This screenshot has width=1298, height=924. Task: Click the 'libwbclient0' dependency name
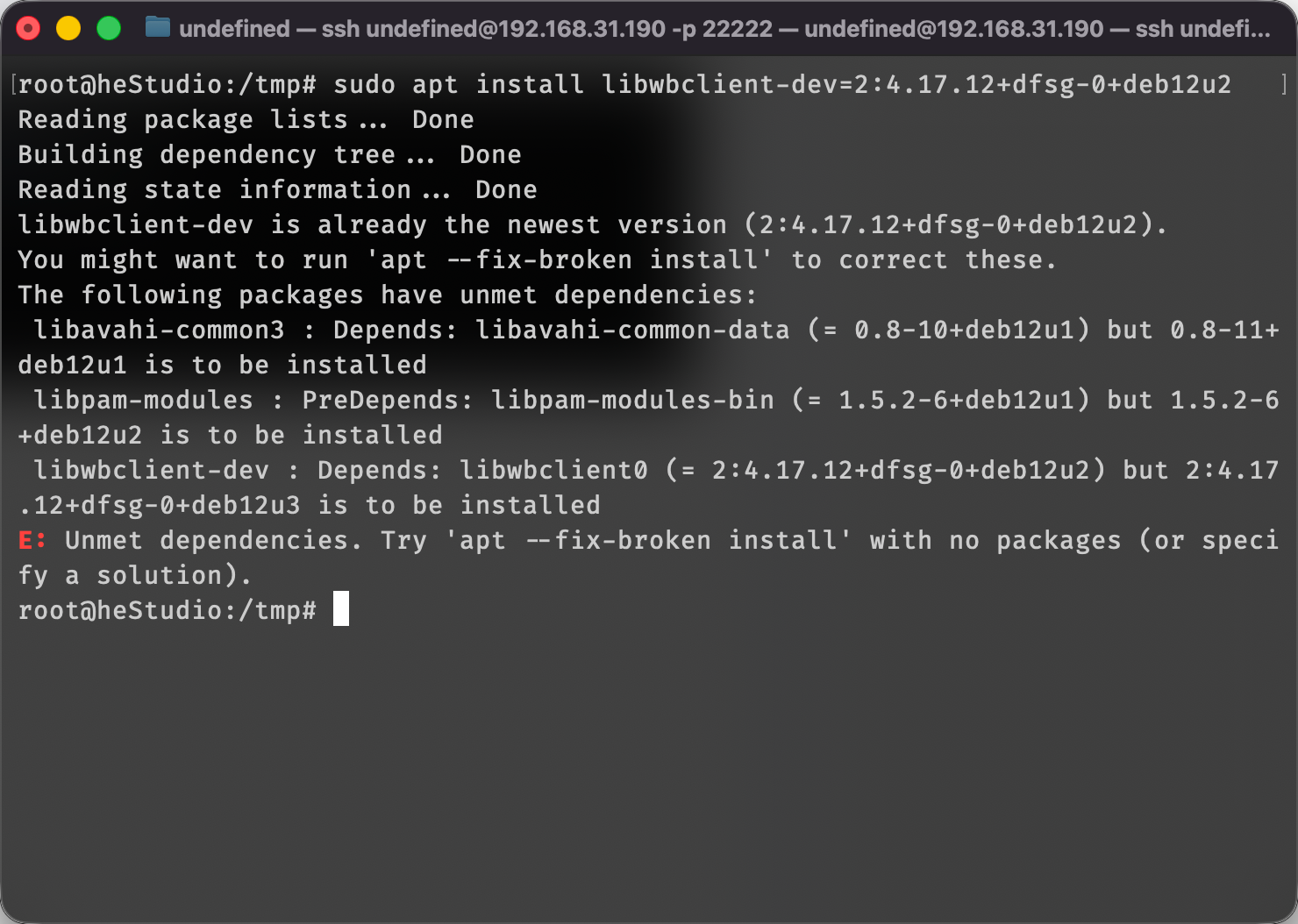pos(553,470)
